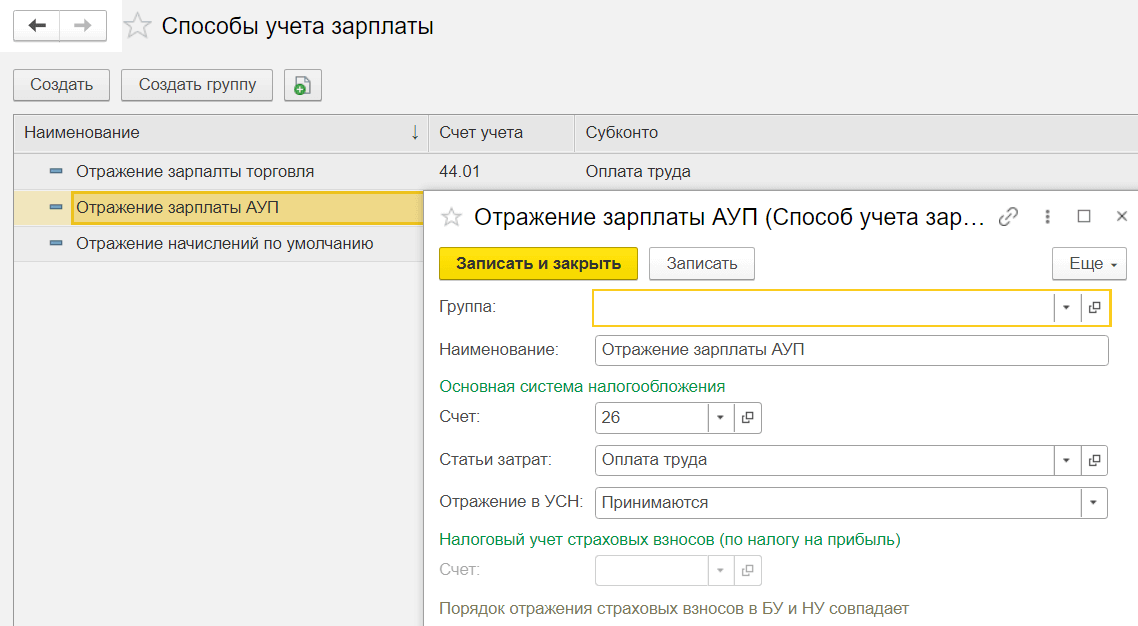
Task: Expand the Отражение в УСН dropdown
Action: (1094, 503)
